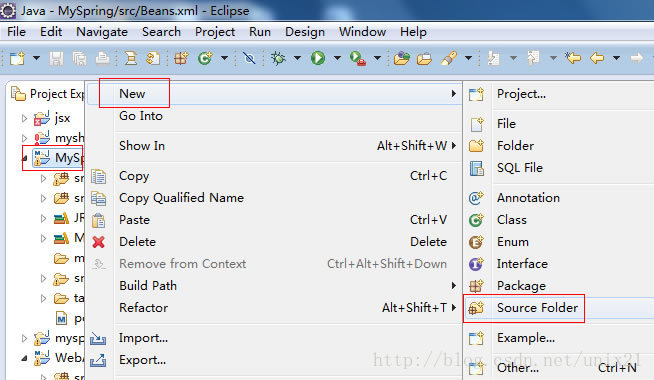The image size is (654, 380).
Task: Select Folder in the New submenu
Action: point(559,146)
